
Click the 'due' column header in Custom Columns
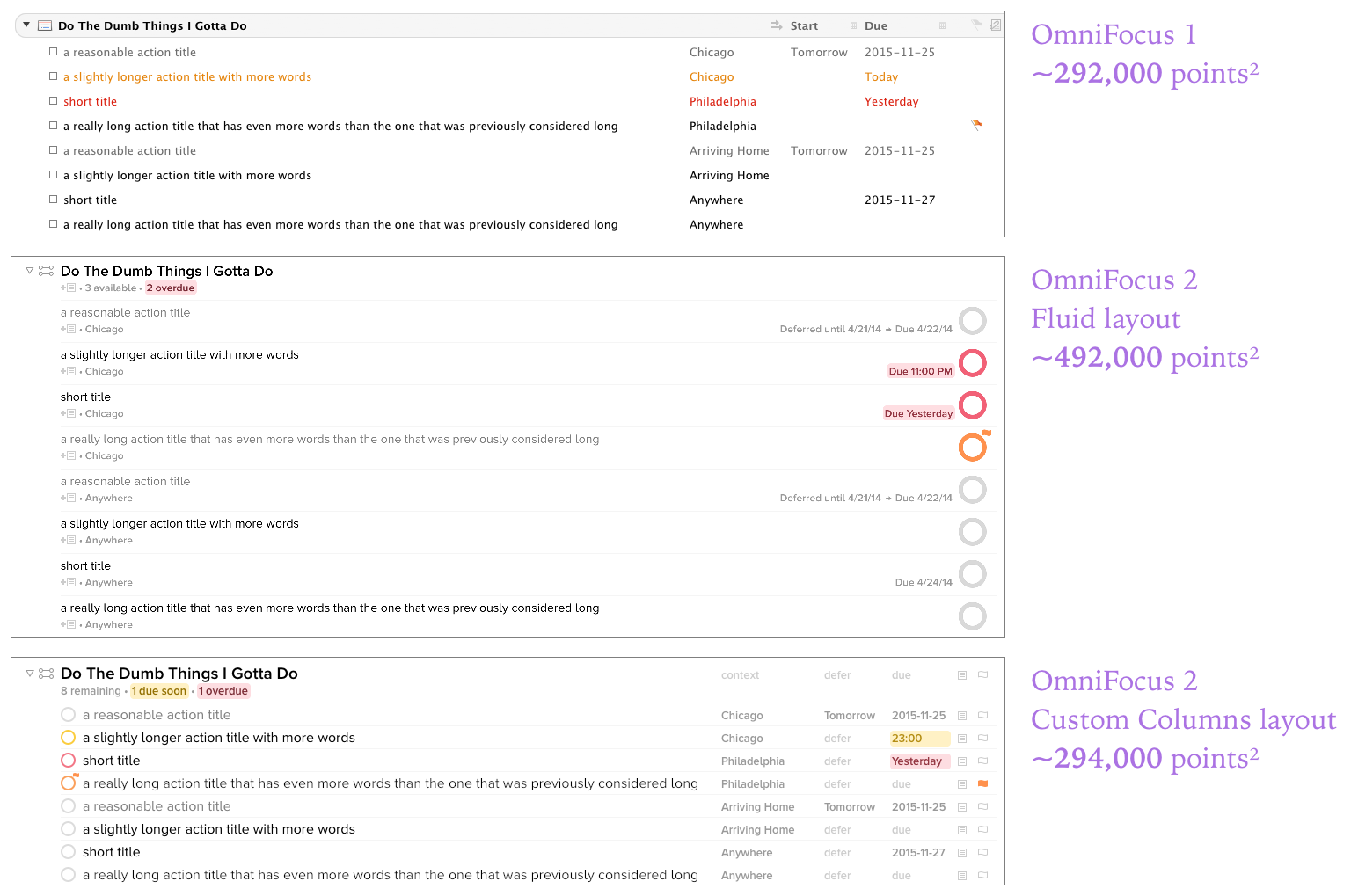902,675
